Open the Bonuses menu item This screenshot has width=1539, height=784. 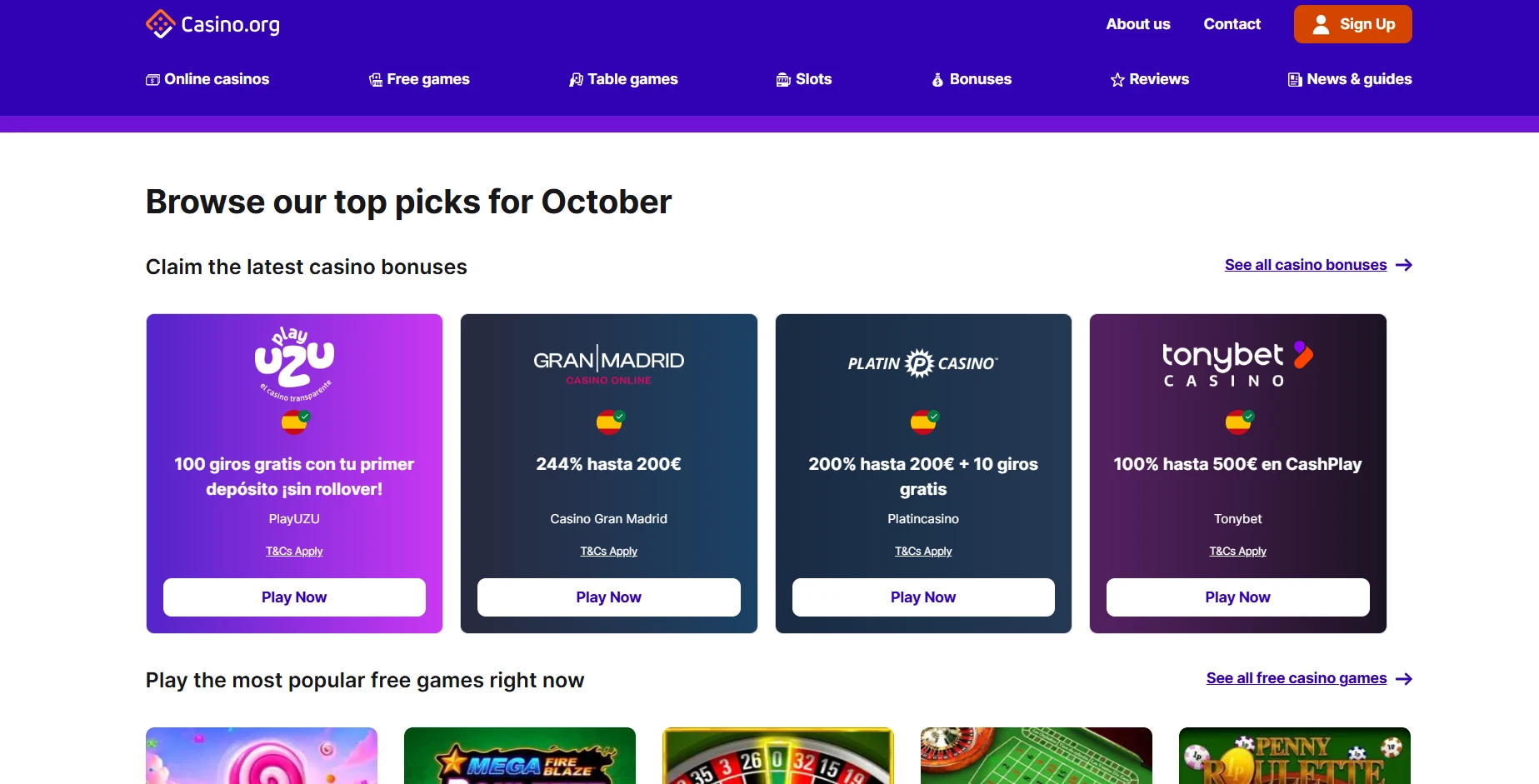tap(972, 79)
